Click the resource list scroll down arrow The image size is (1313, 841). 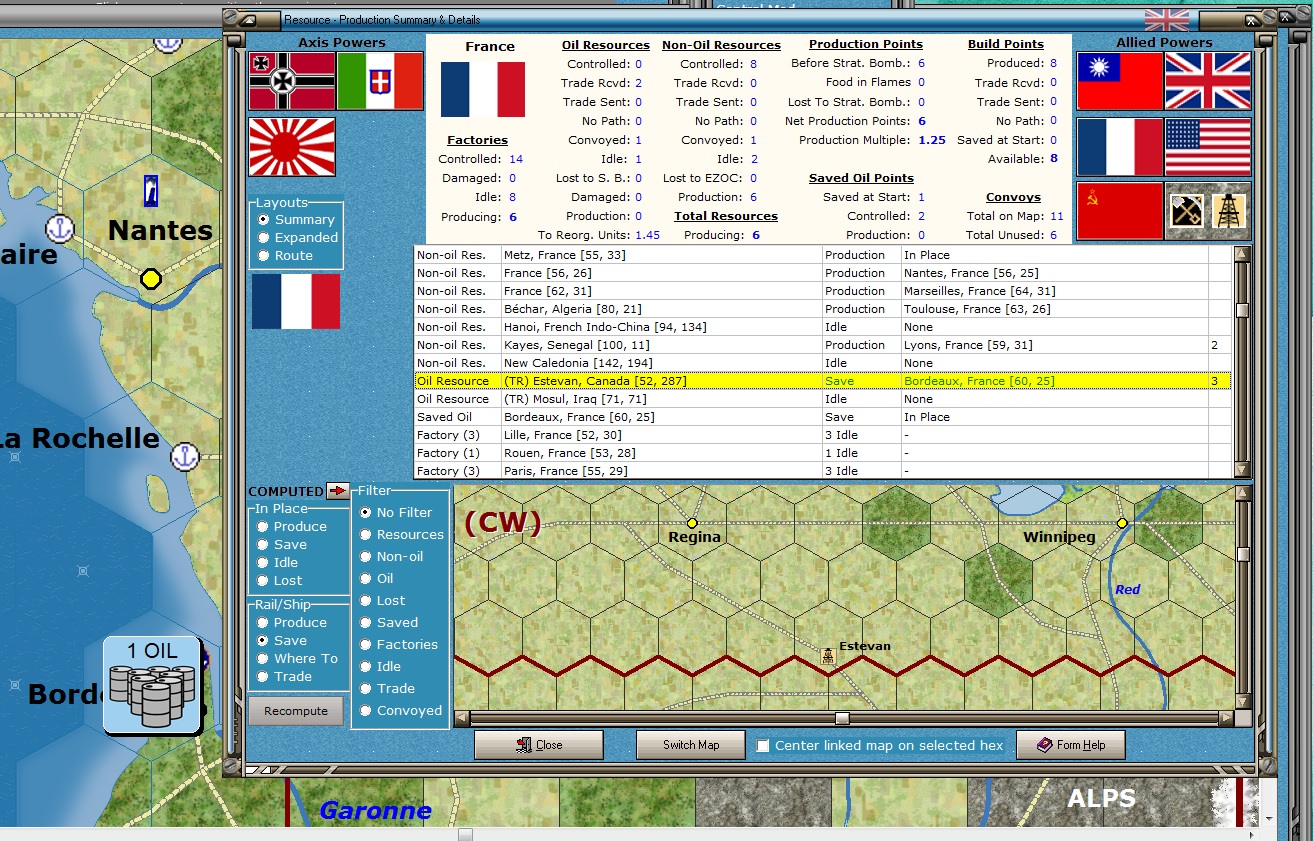point(1242,470)
